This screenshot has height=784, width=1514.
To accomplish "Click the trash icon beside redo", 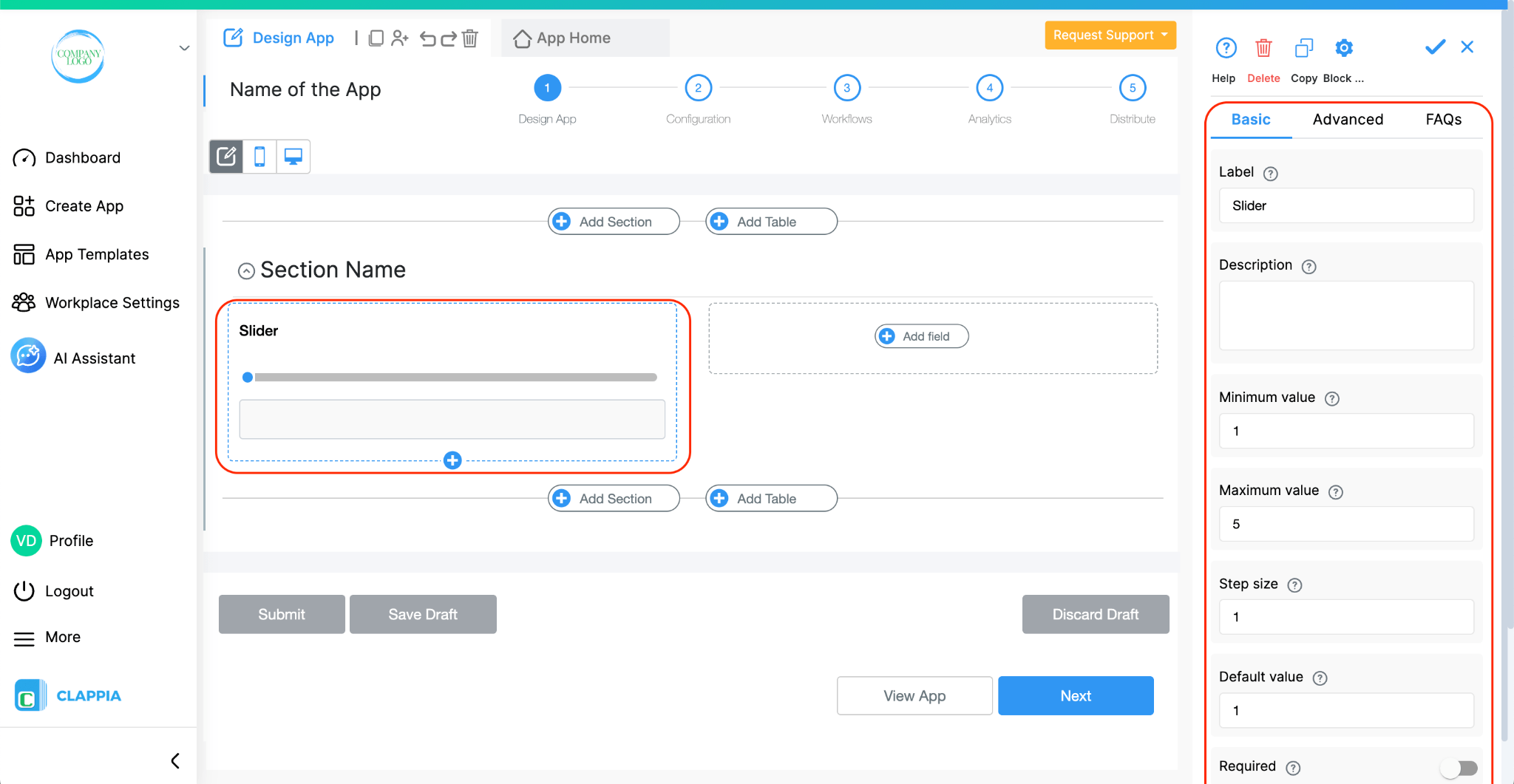I will coord(470,38).
